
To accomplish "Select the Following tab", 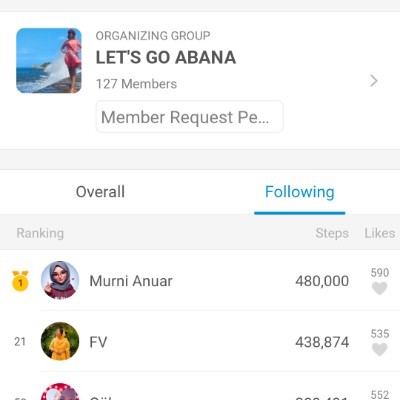I will point(300,192).
